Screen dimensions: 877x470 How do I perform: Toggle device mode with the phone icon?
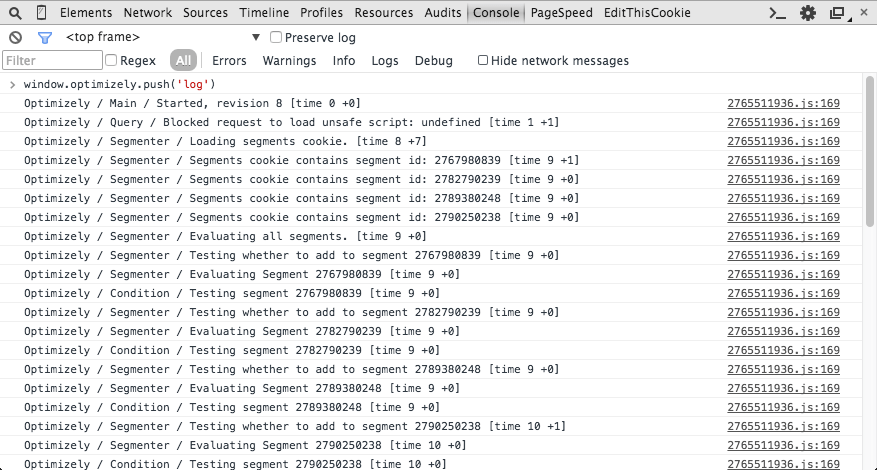pyautogui.click(x=41, y=13)
